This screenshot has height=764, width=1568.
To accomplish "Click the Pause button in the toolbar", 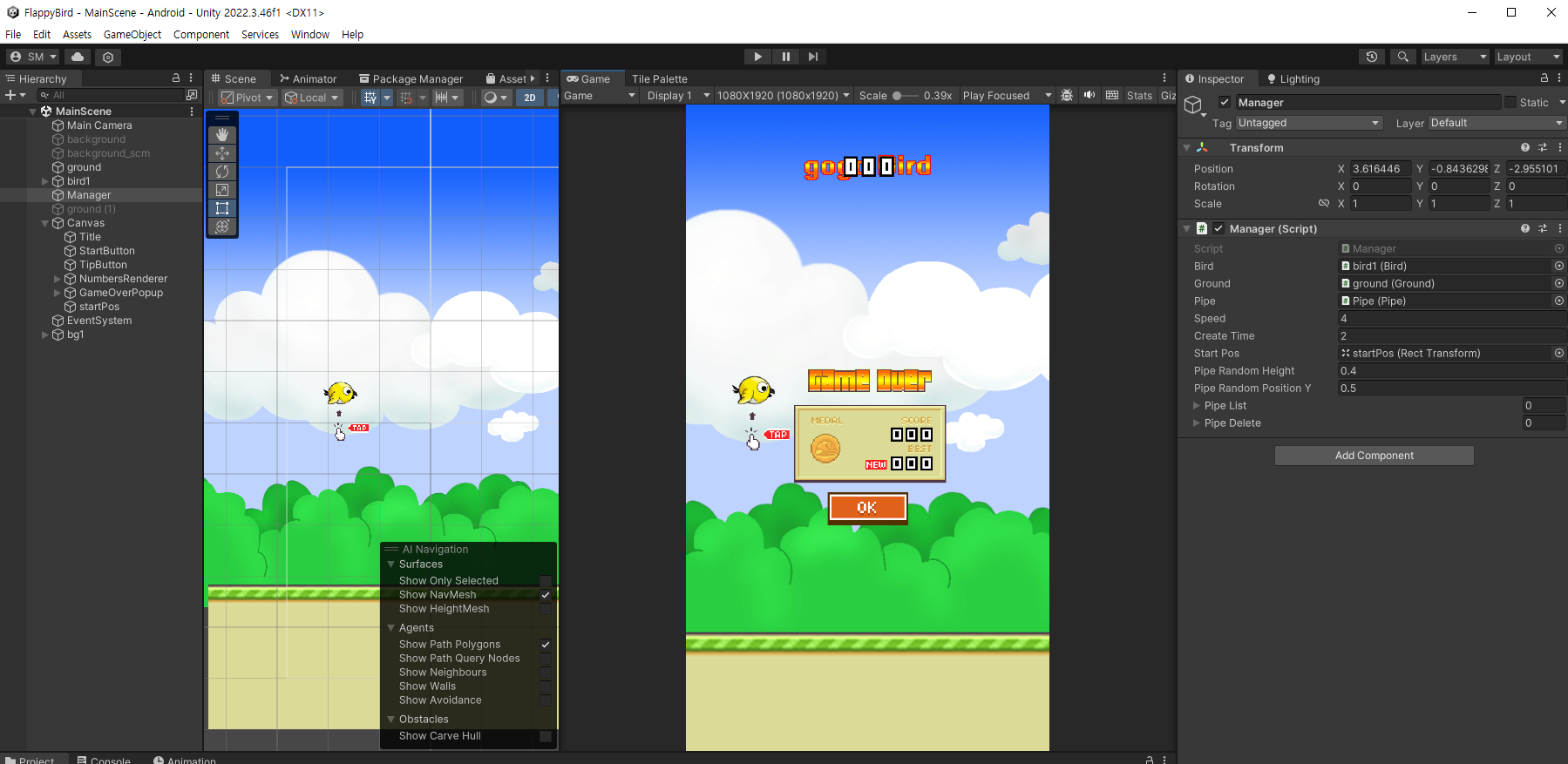I will coord(785,57).
